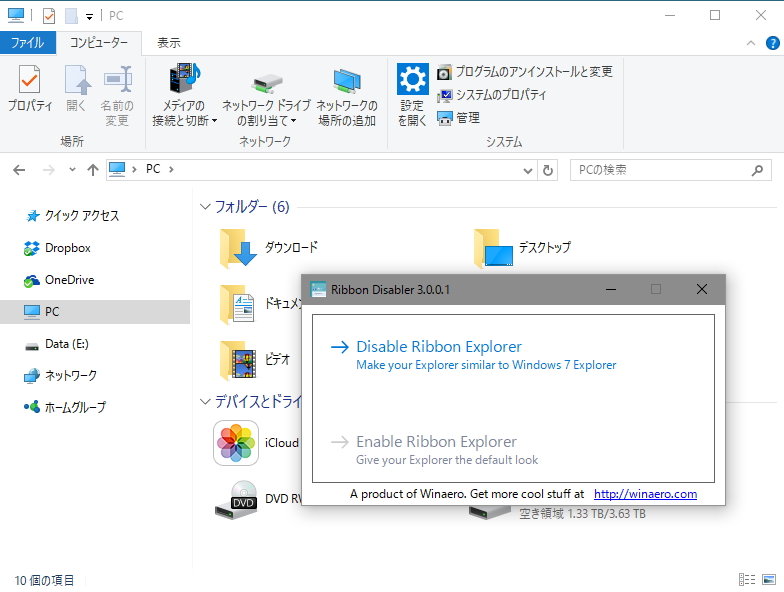This screenshot has width=784, height=592.
Task: Open Properties (プロパティ) in the ribbon
Action: (x=30, y=88)
